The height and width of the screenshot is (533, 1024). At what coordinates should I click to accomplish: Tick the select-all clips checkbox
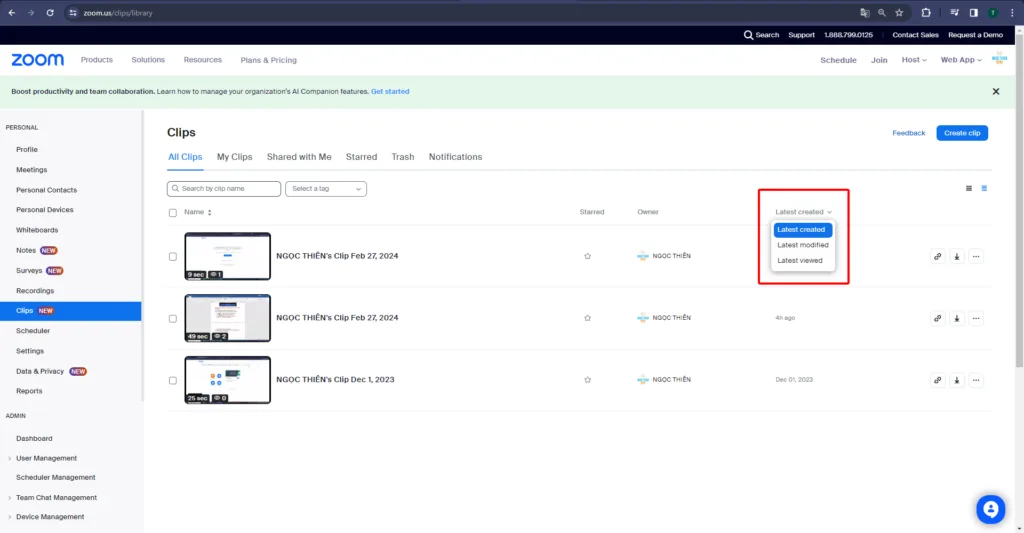pyautogui.click(x=173, y=212)
